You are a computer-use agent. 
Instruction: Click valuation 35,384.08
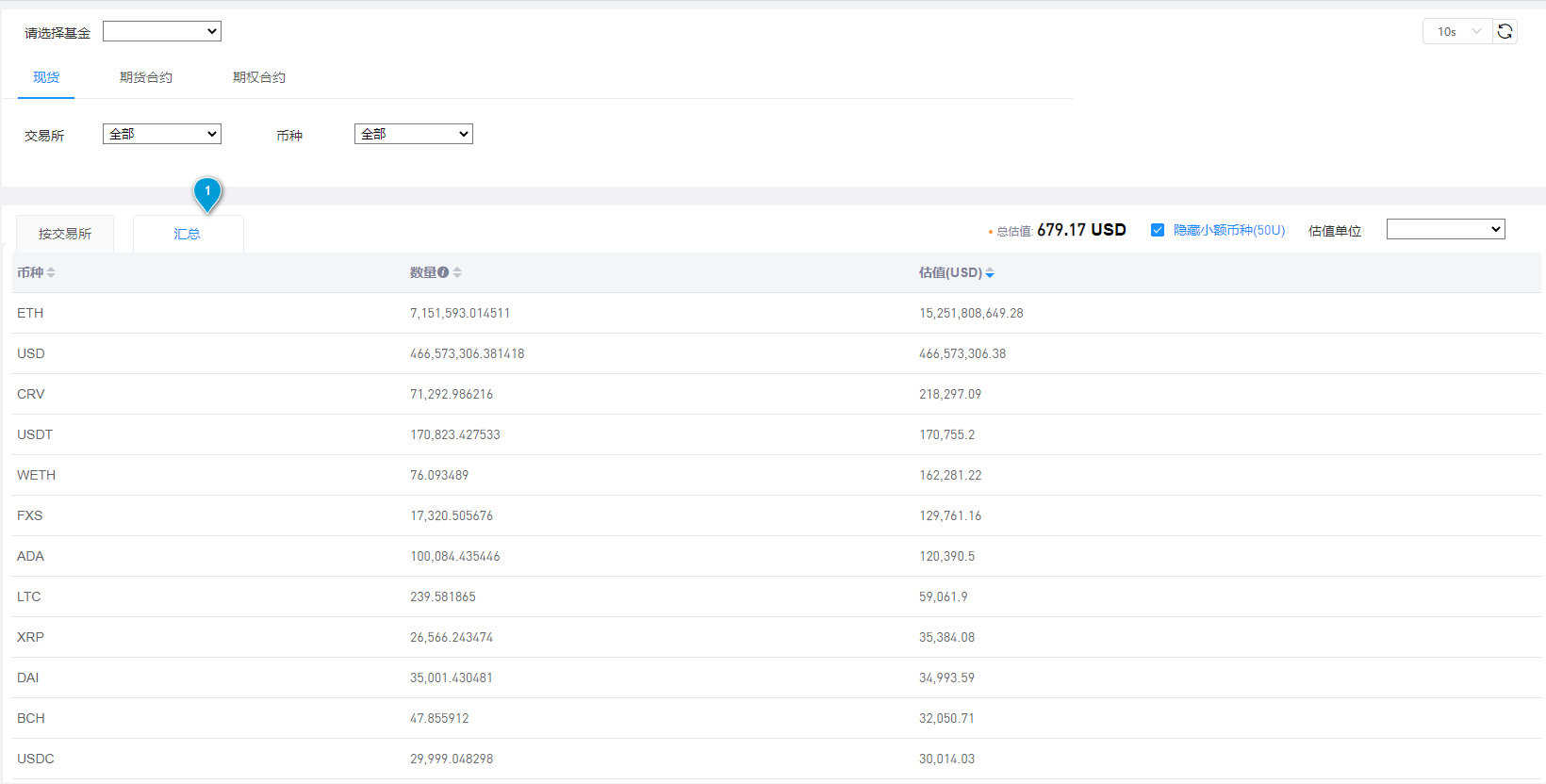click(x=947, y=637)
